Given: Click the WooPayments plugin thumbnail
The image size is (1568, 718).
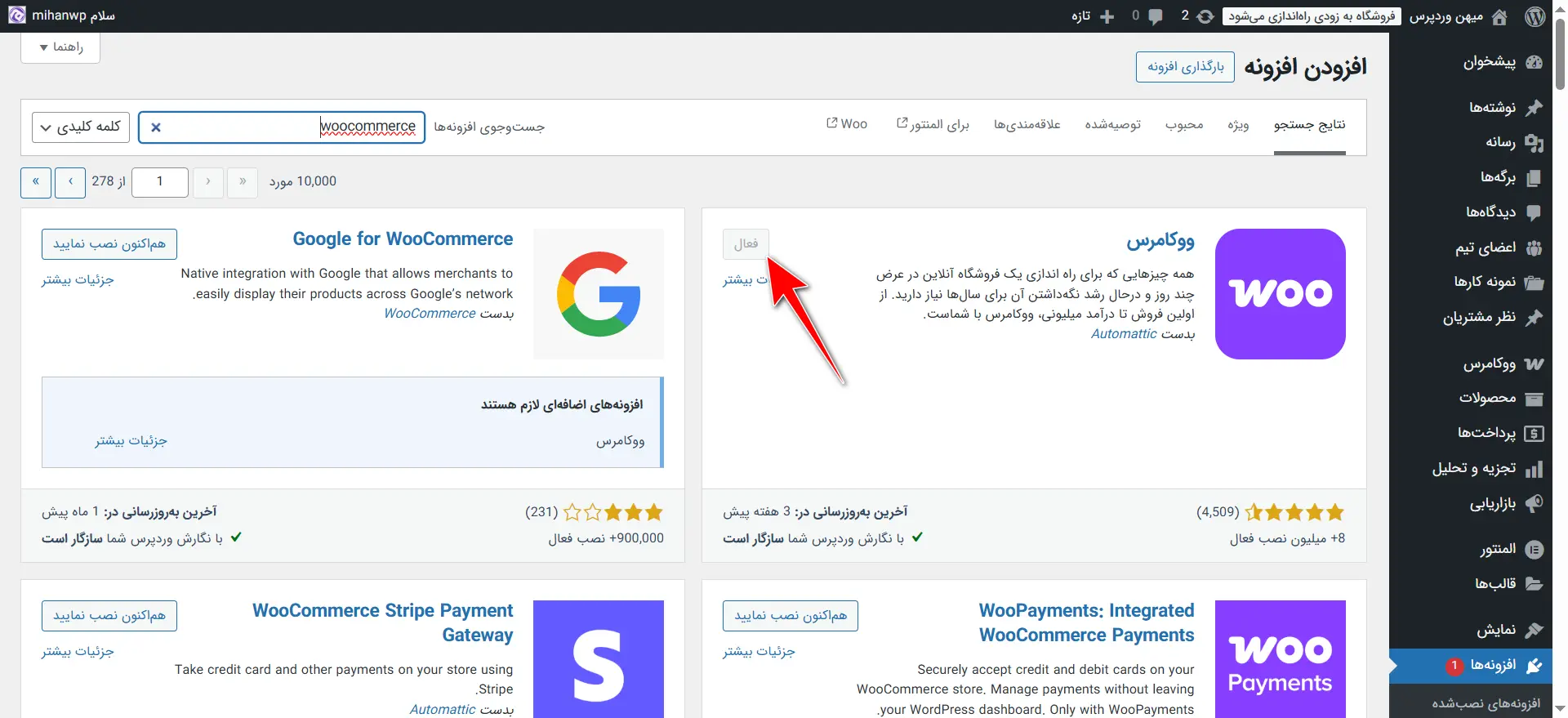Looking at the screenshot, I should click(x=1281, y=659).
